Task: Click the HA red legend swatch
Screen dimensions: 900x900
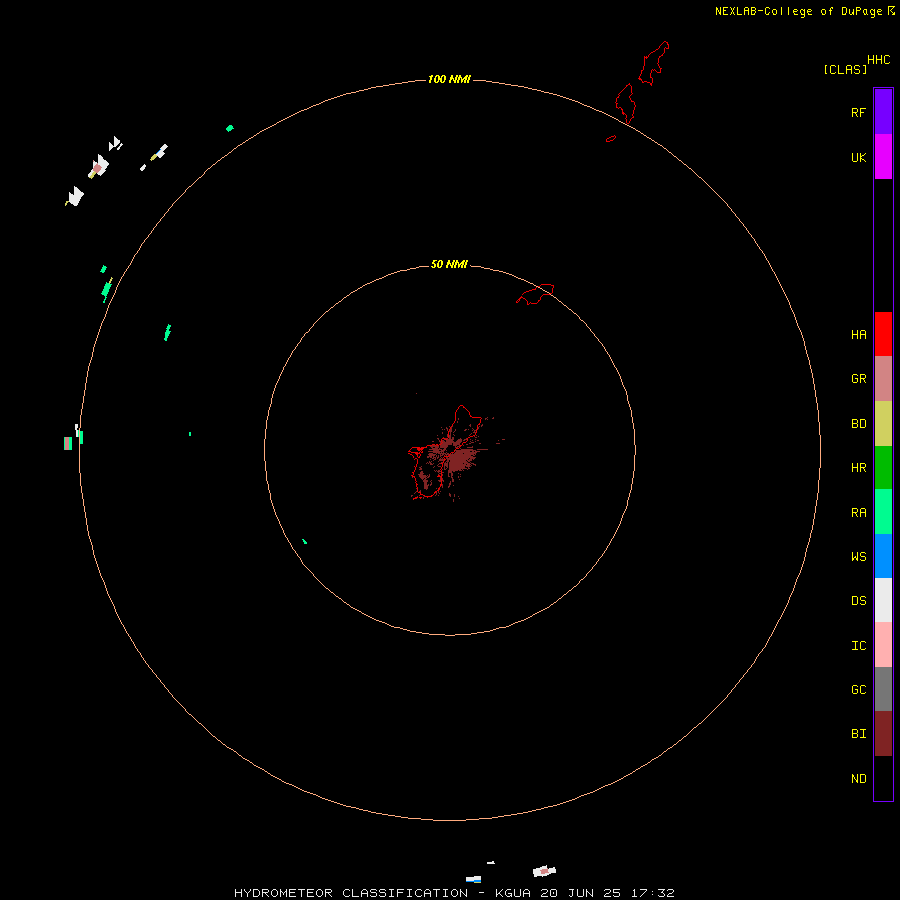Action: coord(883,334)
